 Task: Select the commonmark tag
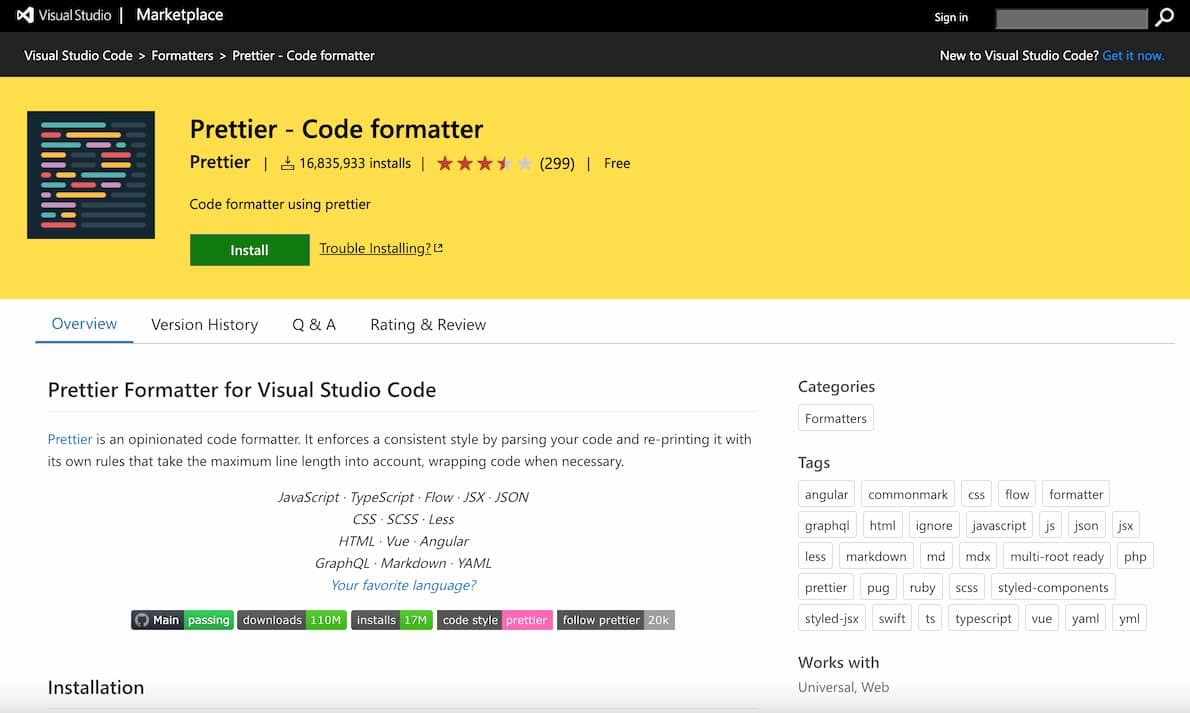(908, 494)
